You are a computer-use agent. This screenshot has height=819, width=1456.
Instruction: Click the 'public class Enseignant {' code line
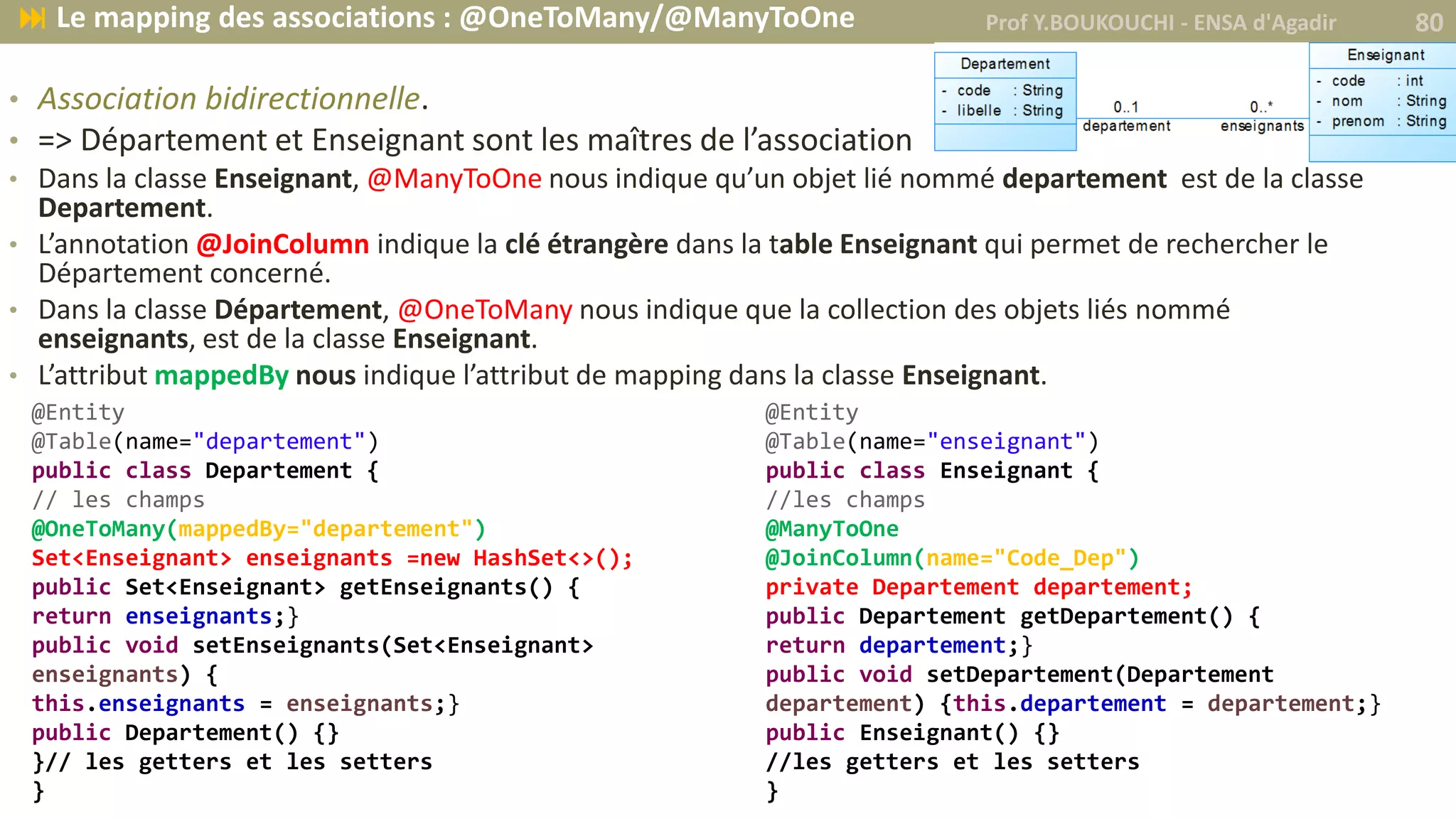(932, 471)
